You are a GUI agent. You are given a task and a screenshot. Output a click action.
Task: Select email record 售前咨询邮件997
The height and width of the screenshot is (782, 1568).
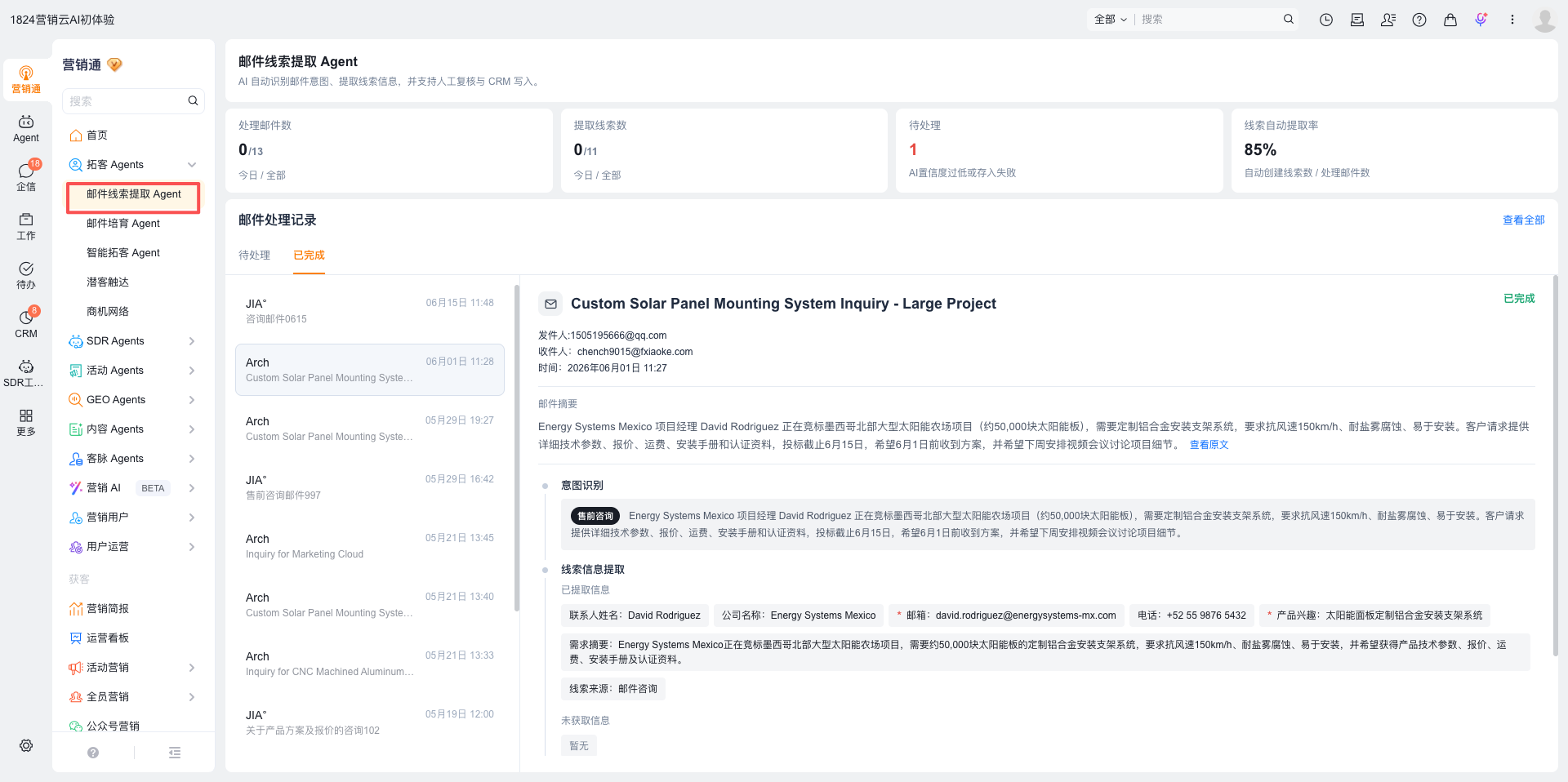coord(370,487)
